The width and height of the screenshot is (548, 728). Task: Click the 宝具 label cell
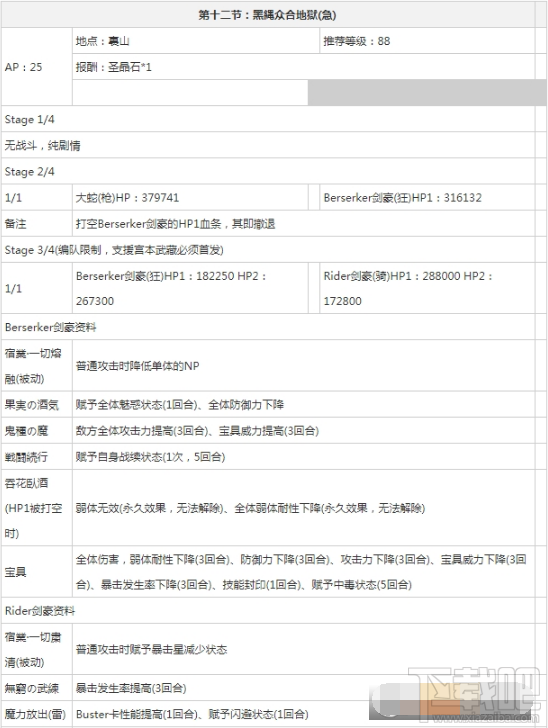pyautogui.click(x=36, y=572)
